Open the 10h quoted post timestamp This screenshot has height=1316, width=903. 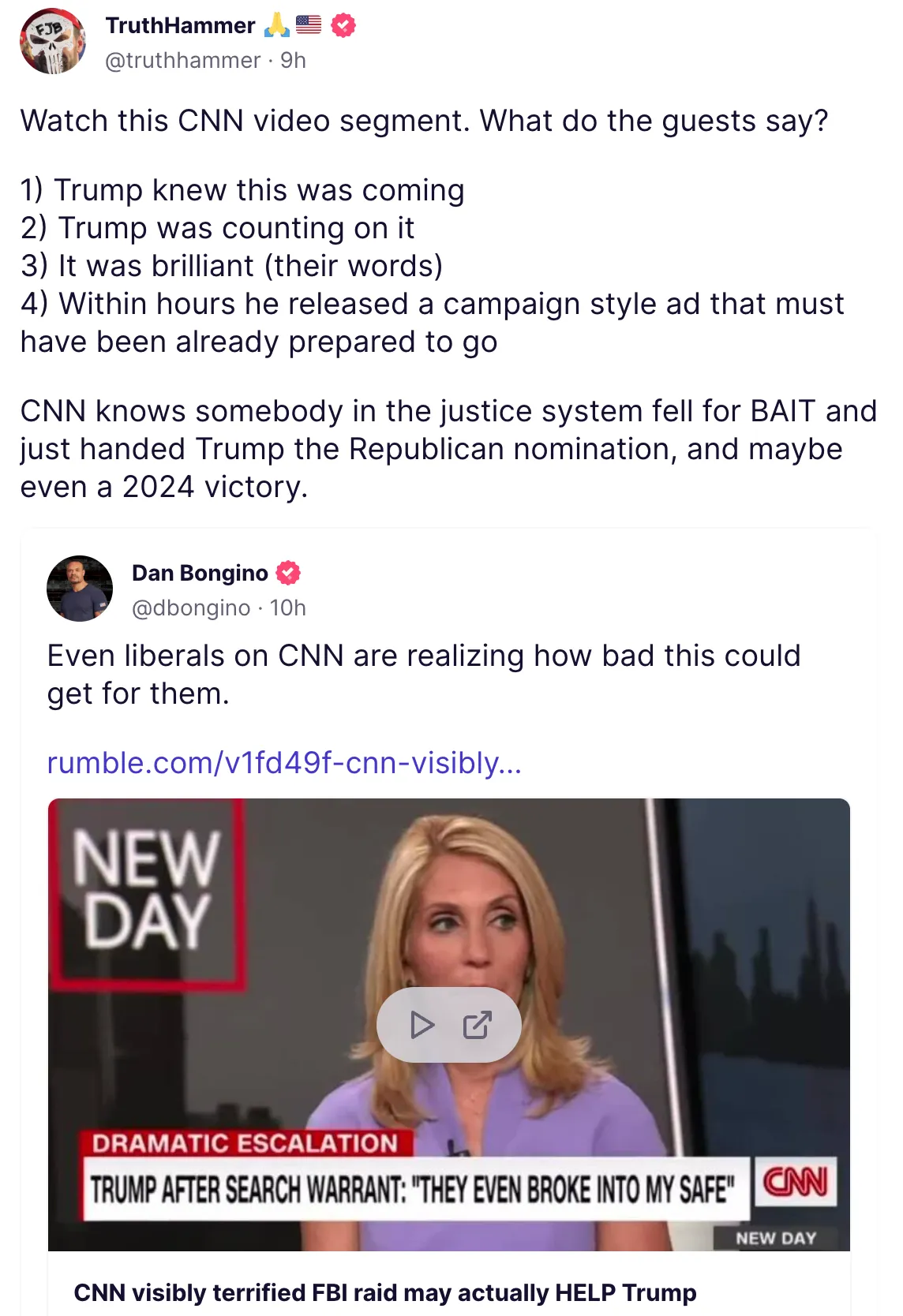click(x=288, y=608)
